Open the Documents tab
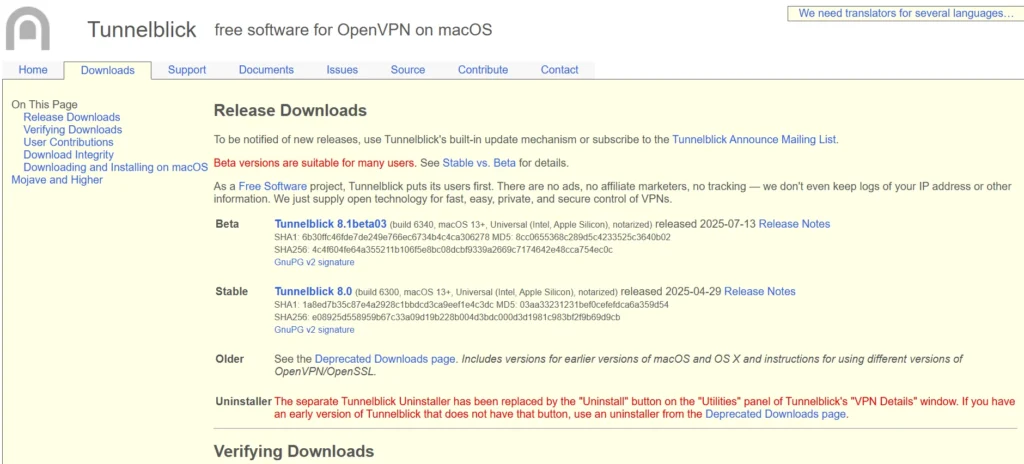This screenshot has width=1024, height=464. point(266,70)
